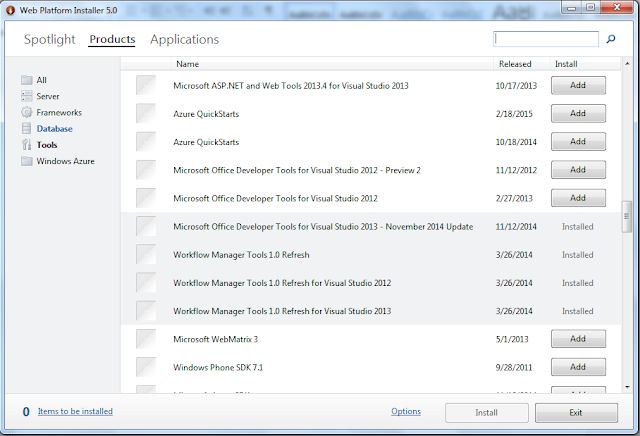Click the vertical scrollbar thumb
This screenshot has width=640, height=436.
click(627, 217)
